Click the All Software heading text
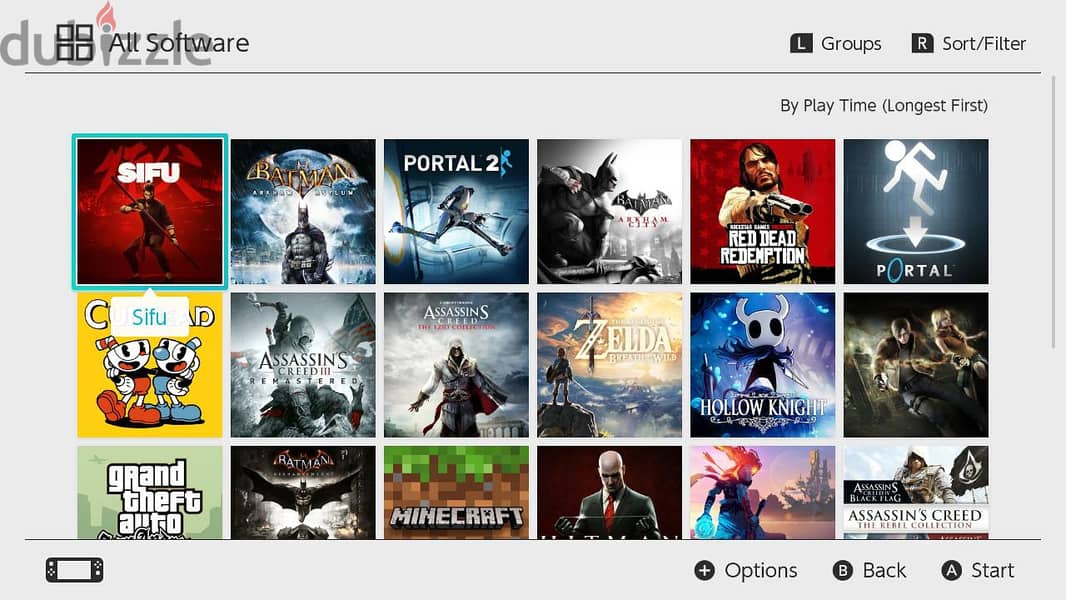Viewport: 1066px width, 600px height. 179,43
